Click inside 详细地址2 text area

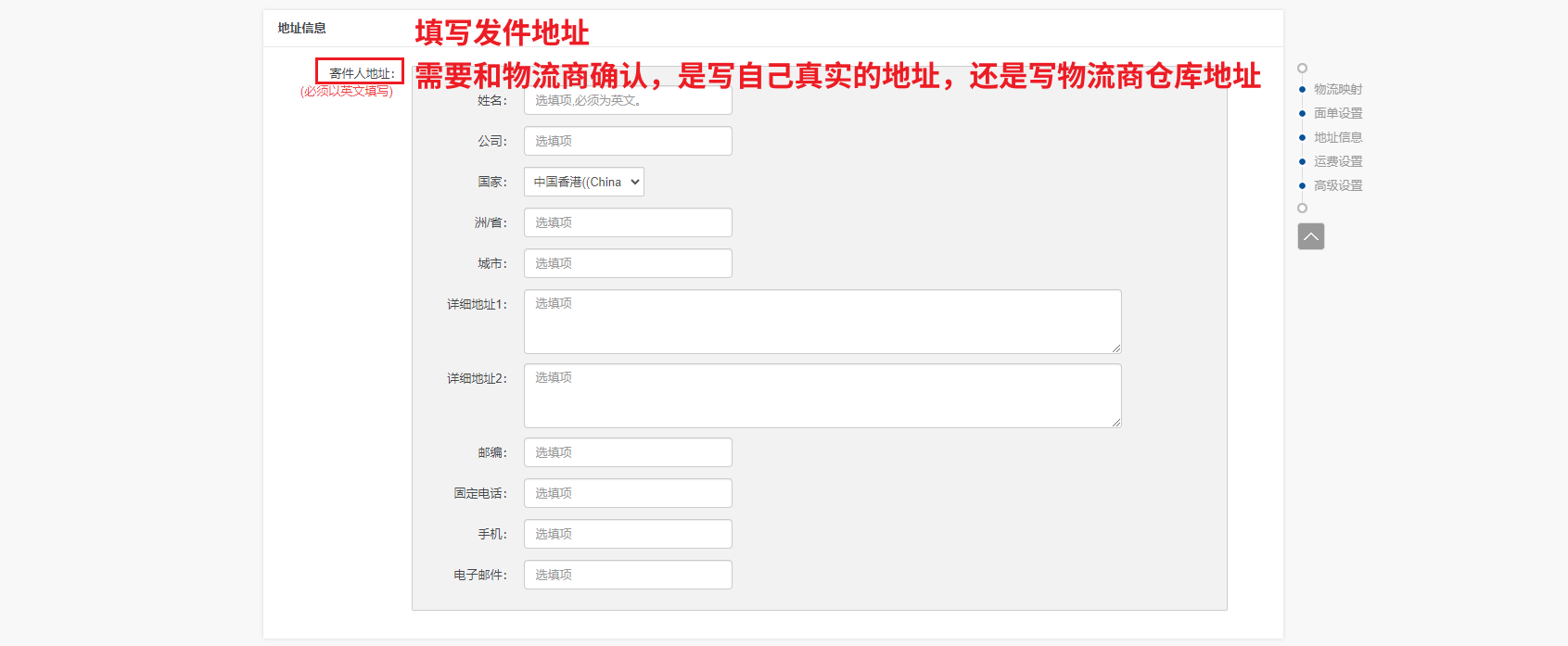[x=822, y=396]
